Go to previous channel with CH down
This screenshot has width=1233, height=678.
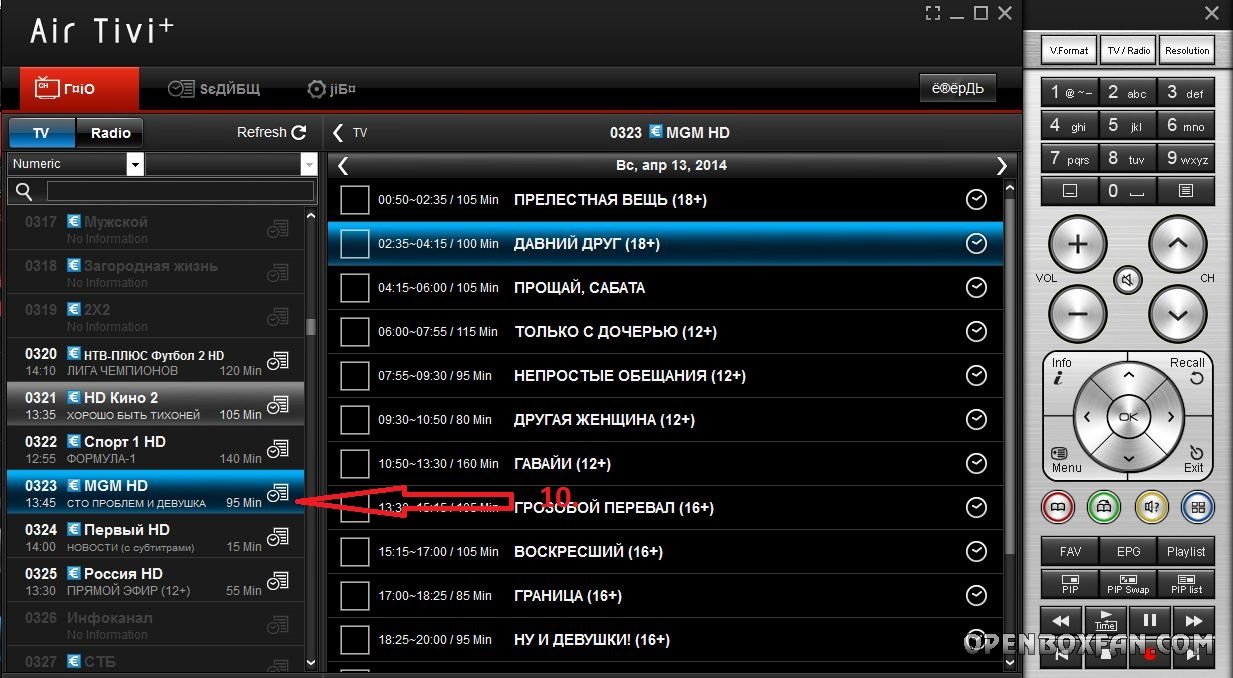coord(1178,315)
